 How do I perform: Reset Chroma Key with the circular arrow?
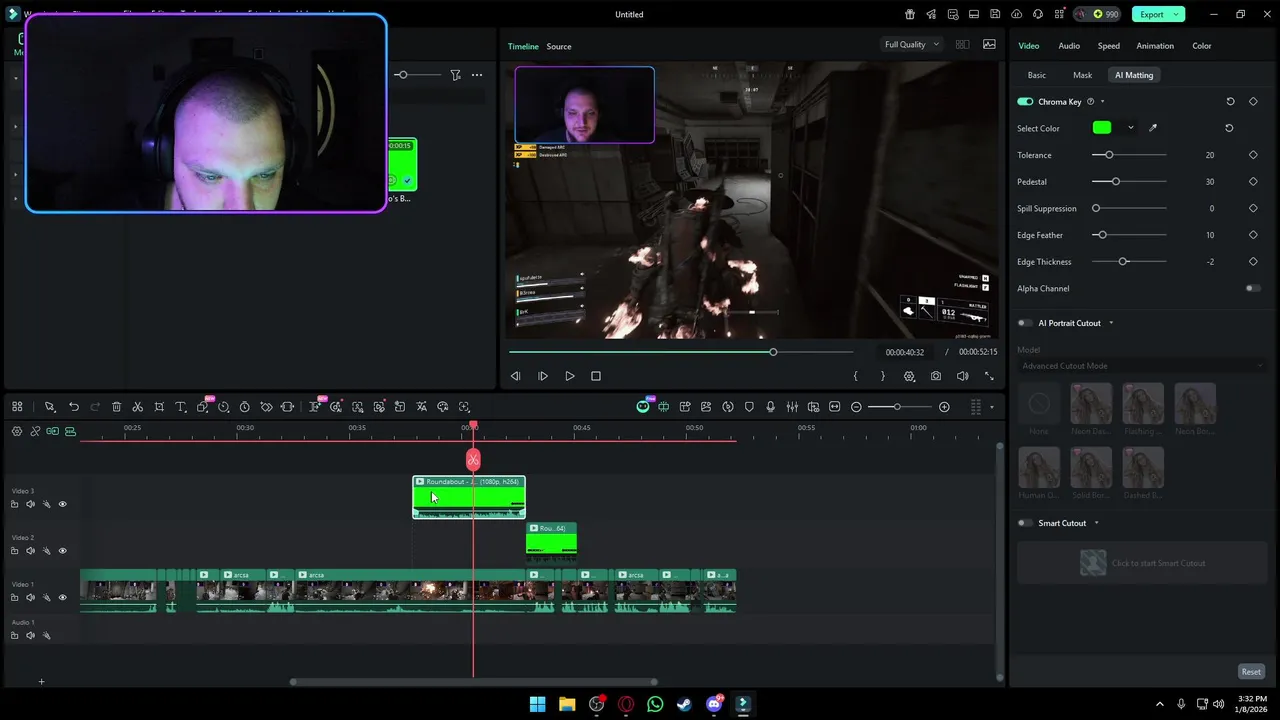[1230, 101]
